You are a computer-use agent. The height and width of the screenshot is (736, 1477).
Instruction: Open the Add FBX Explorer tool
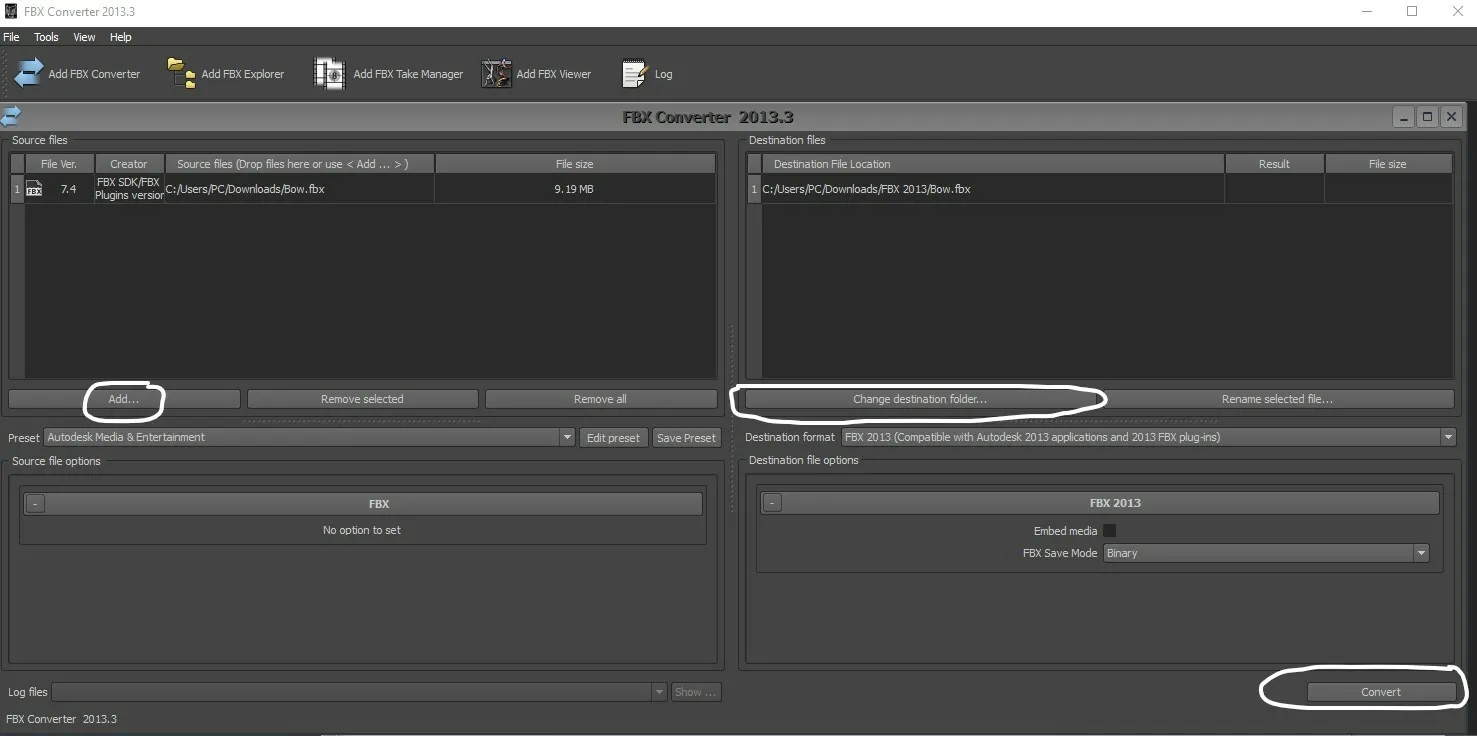click(181, 73)
